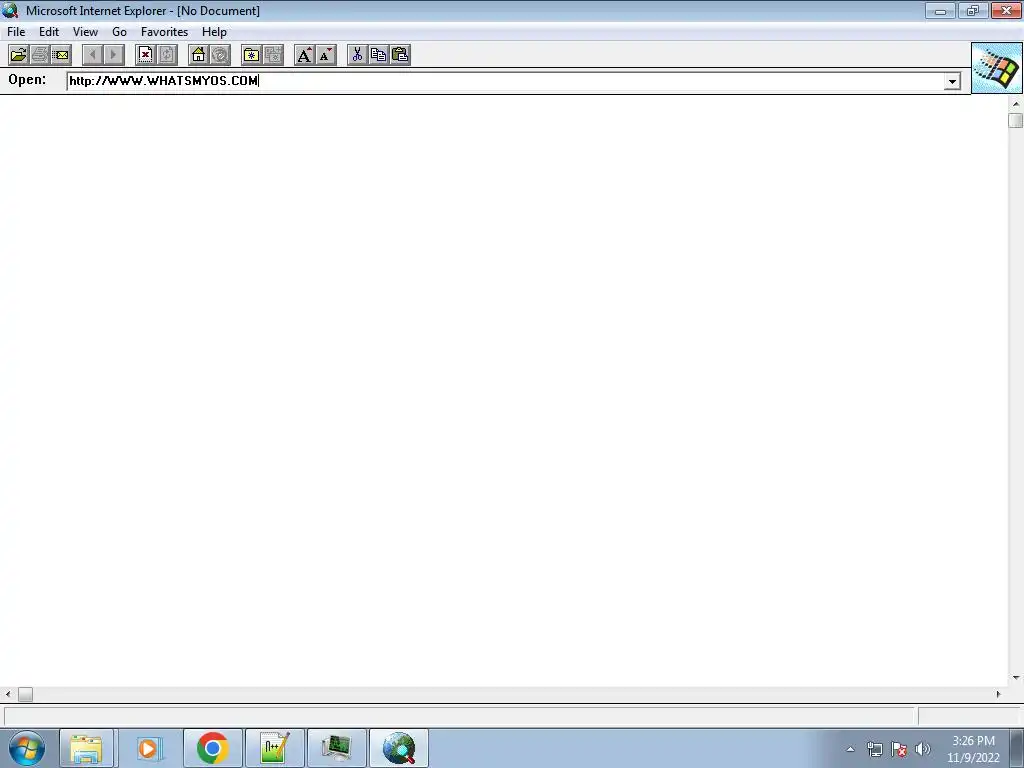Click the title bar Internet Explorer icon

click(x=10, y=10)
